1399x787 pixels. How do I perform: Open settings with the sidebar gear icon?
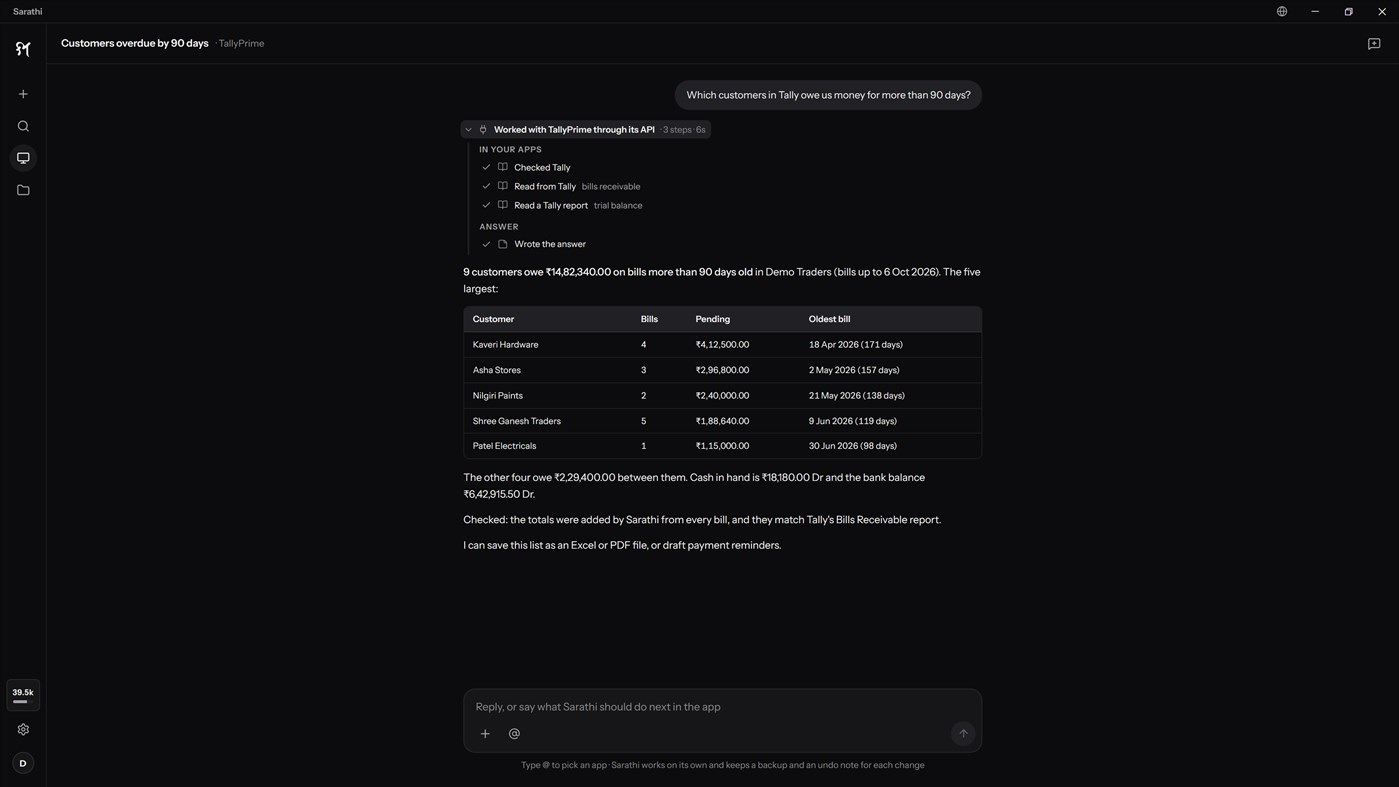(23, 730)
